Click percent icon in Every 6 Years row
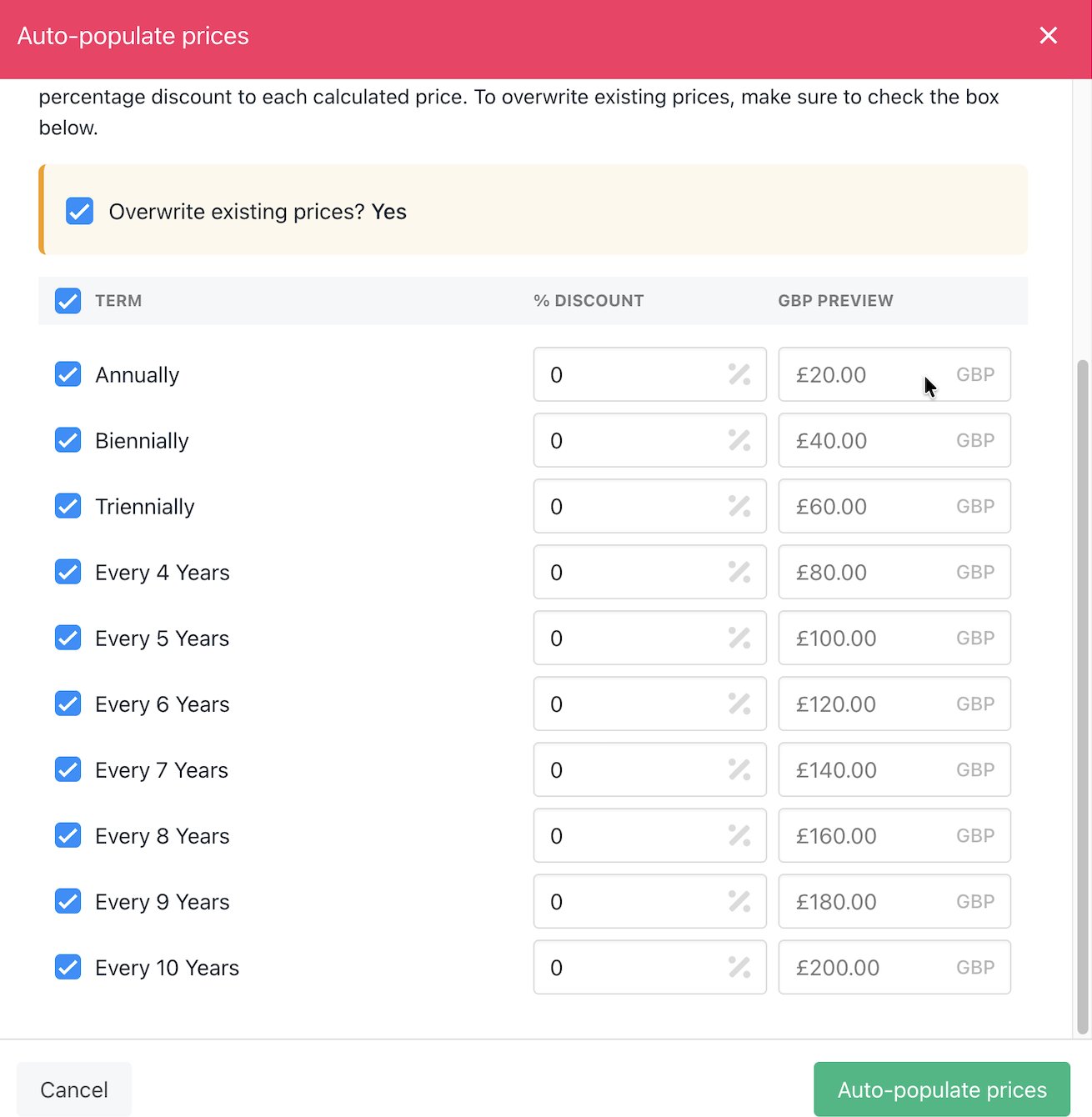Screen dimensions: 1092x1117 tap(739, 704)
